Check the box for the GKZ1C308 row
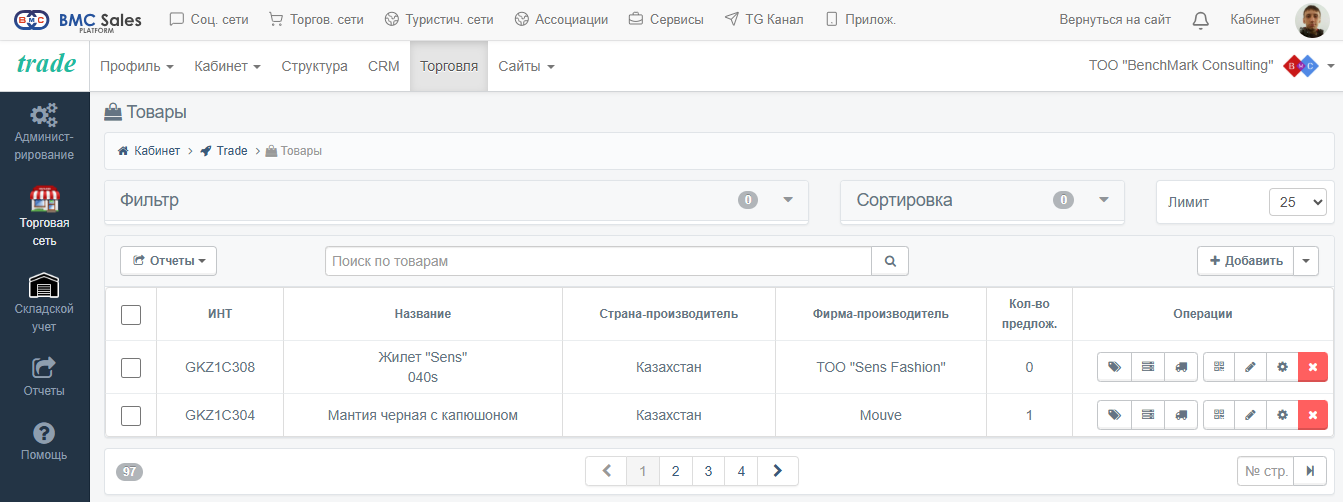Image resolution: width=1343 pixels, height=502 pixels. click(x=131, y=367)
